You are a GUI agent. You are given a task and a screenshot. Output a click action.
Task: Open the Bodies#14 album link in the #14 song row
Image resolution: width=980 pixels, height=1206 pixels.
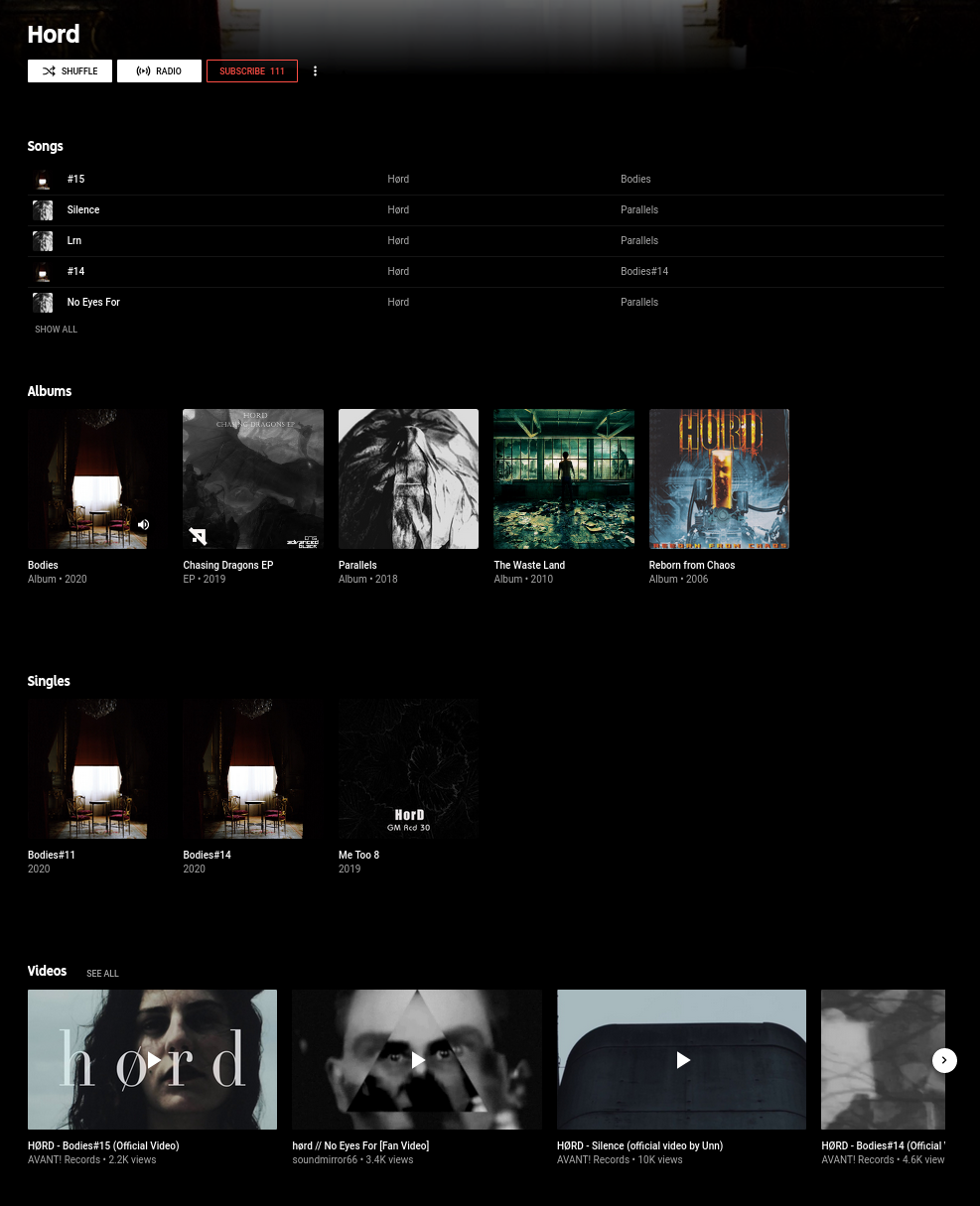[644, 272]
